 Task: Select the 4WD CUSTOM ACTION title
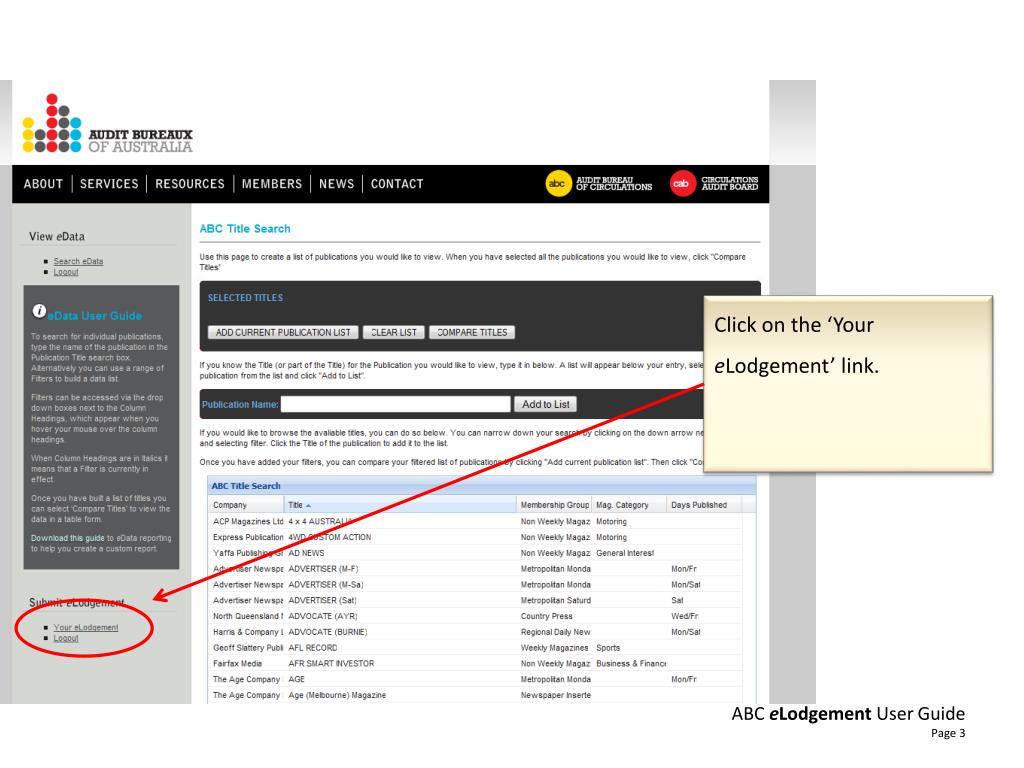[x=330, y=537]
